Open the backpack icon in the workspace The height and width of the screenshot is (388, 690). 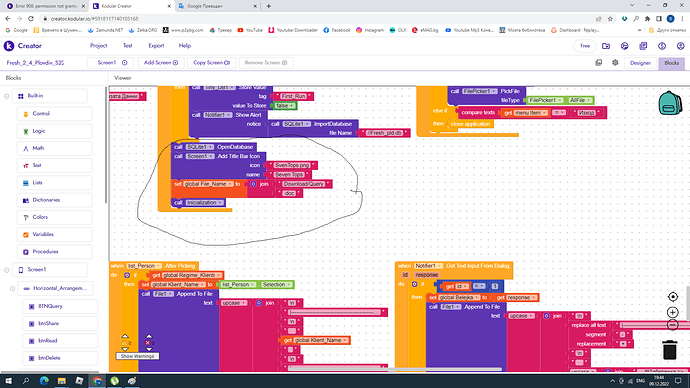670,103
